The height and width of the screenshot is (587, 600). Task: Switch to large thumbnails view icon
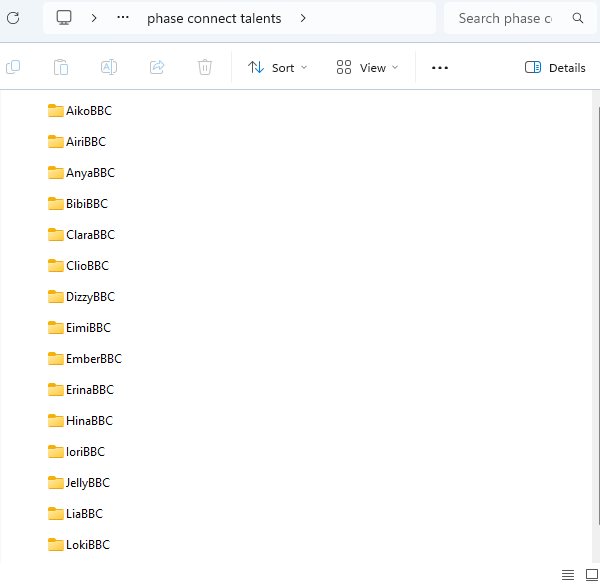tap(592, 575)
